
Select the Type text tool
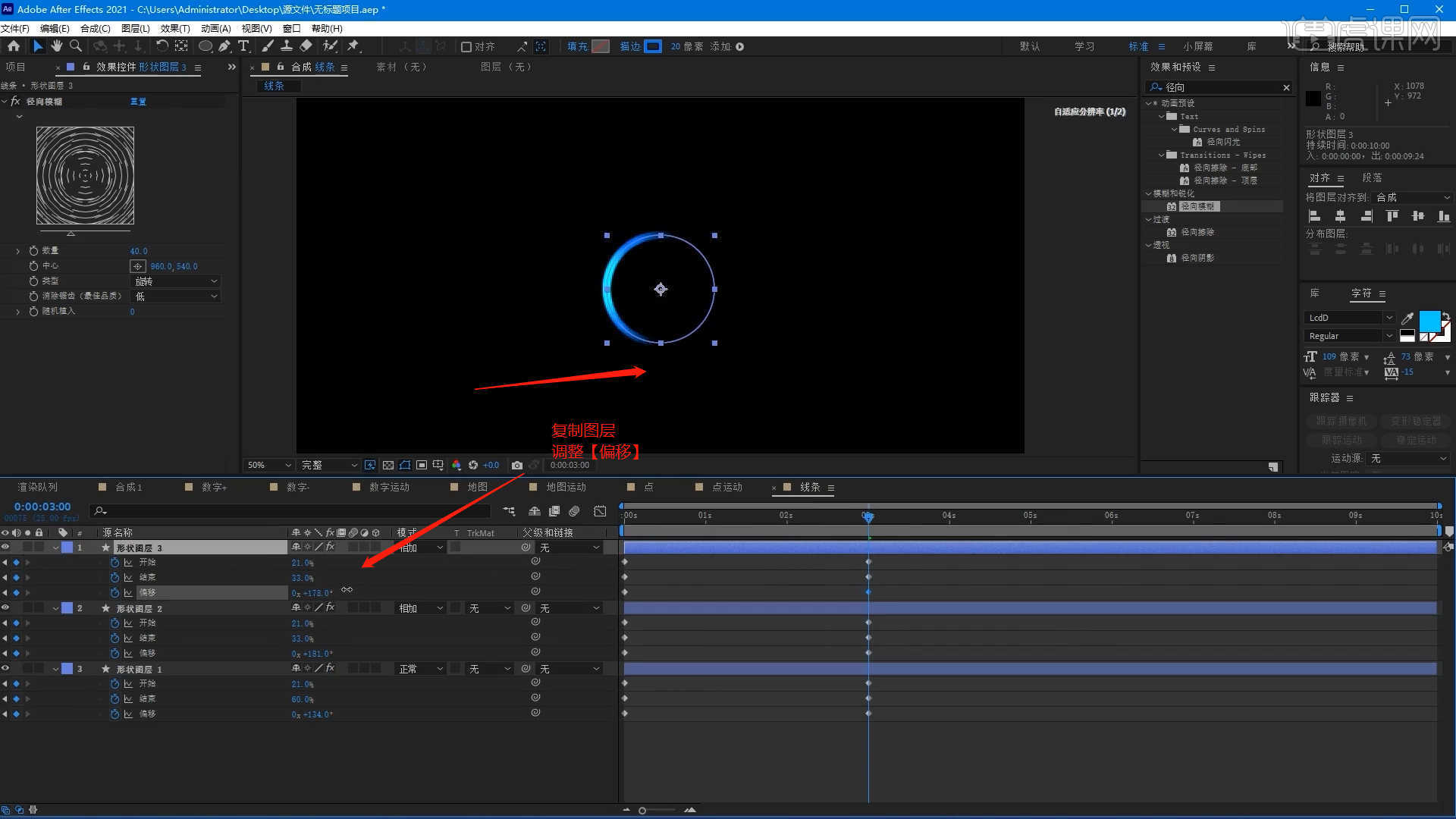243,46
